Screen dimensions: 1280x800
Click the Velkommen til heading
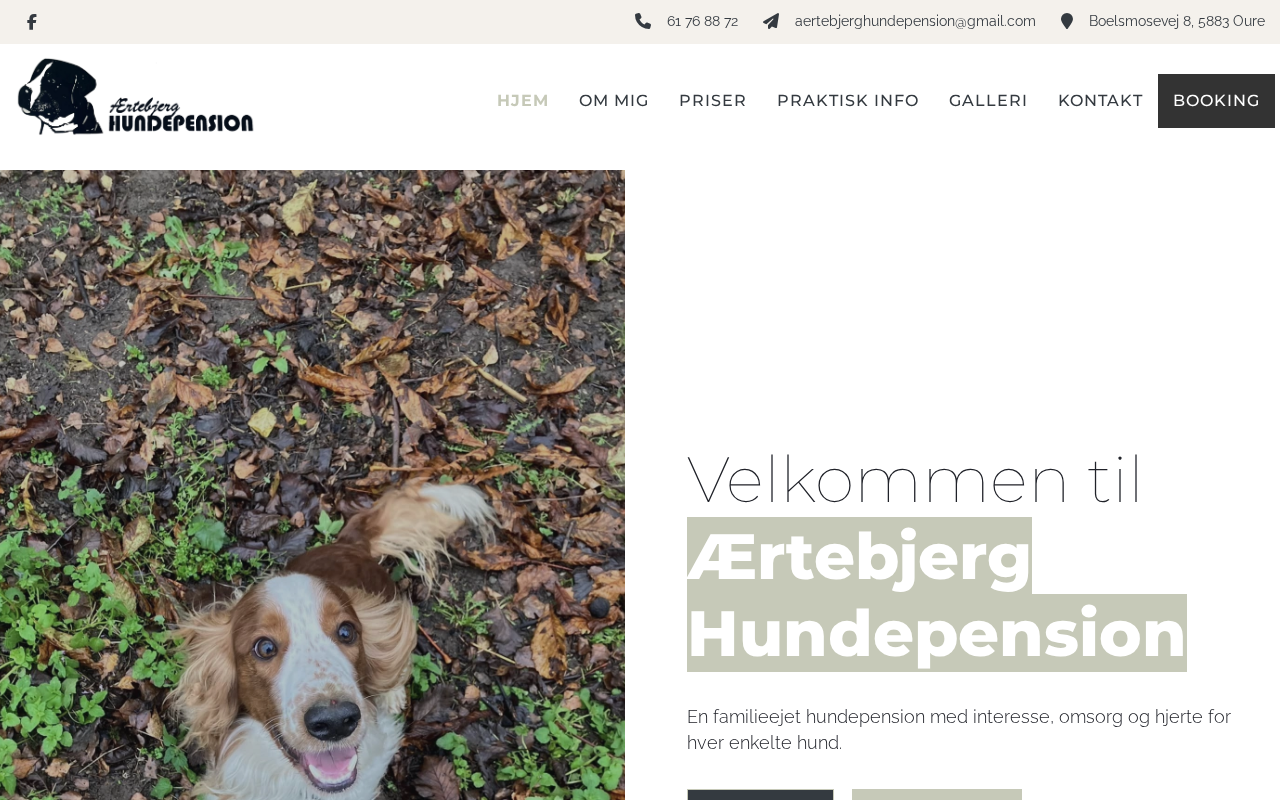pos(915,480)
